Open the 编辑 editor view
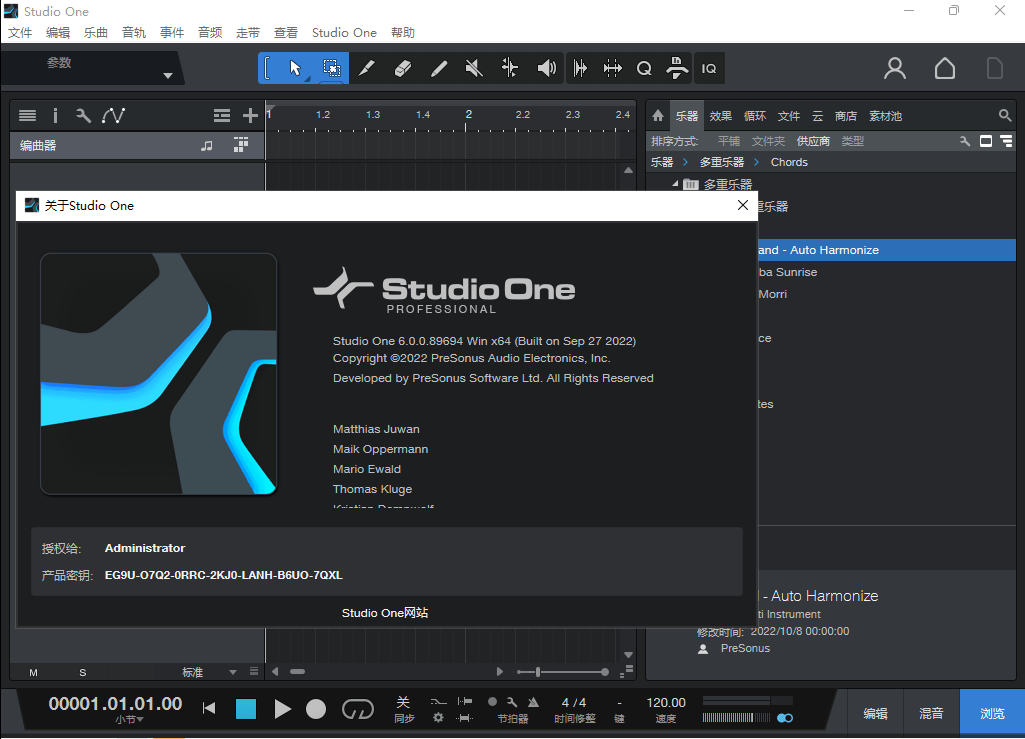This screenshot has height=739, width=1025. [x=875, y=713]
